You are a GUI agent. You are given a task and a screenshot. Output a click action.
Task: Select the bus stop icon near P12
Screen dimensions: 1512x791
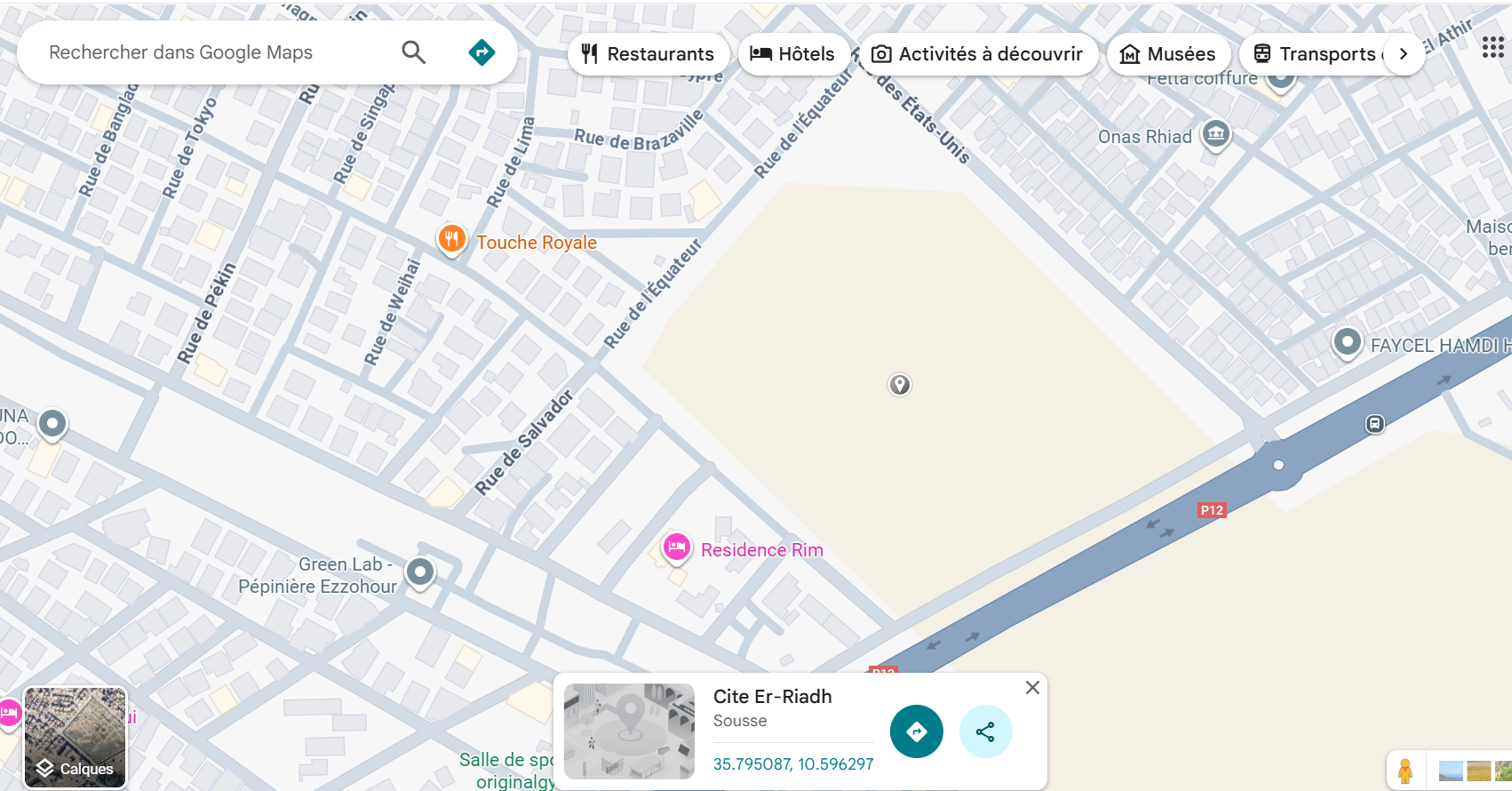pos(1374,424)
